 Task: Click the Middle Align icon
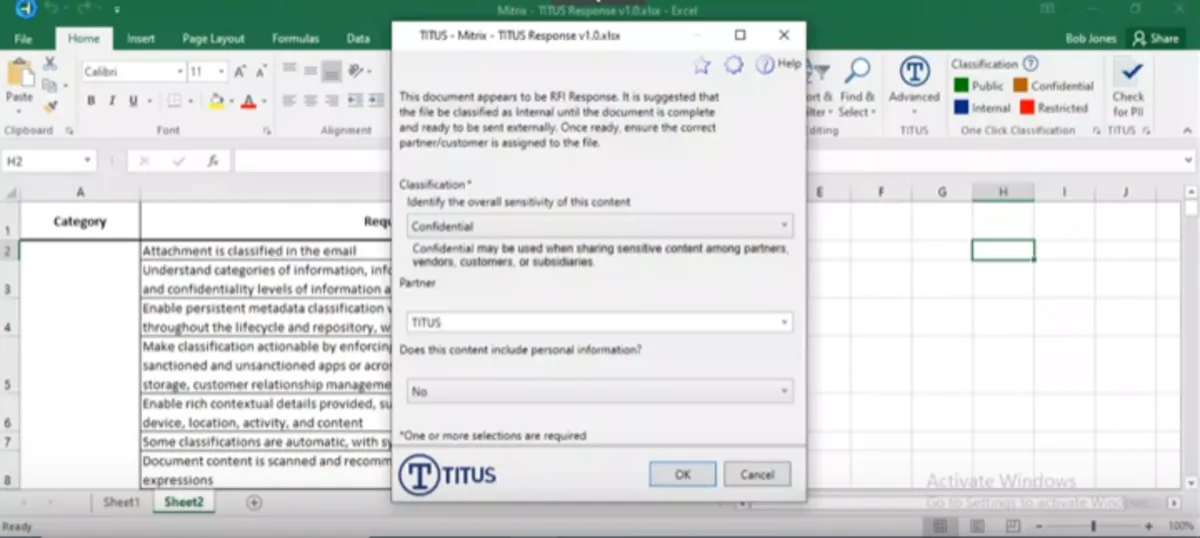pyautogui.click(x=310, y=70)
